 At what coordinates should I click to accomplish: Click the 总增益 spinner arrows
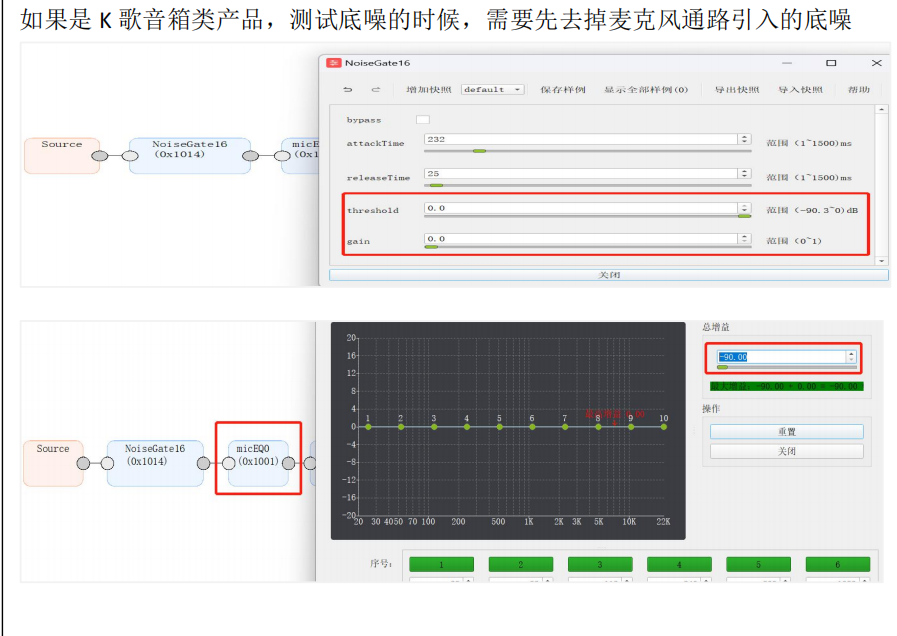pyautogui.click(x=851, y=357)
